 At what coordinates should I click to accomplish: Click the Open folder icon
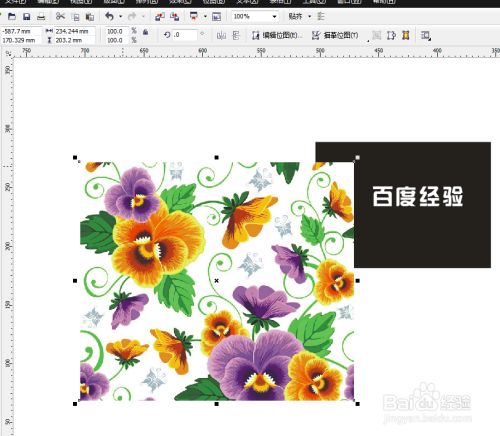point(12,16)
